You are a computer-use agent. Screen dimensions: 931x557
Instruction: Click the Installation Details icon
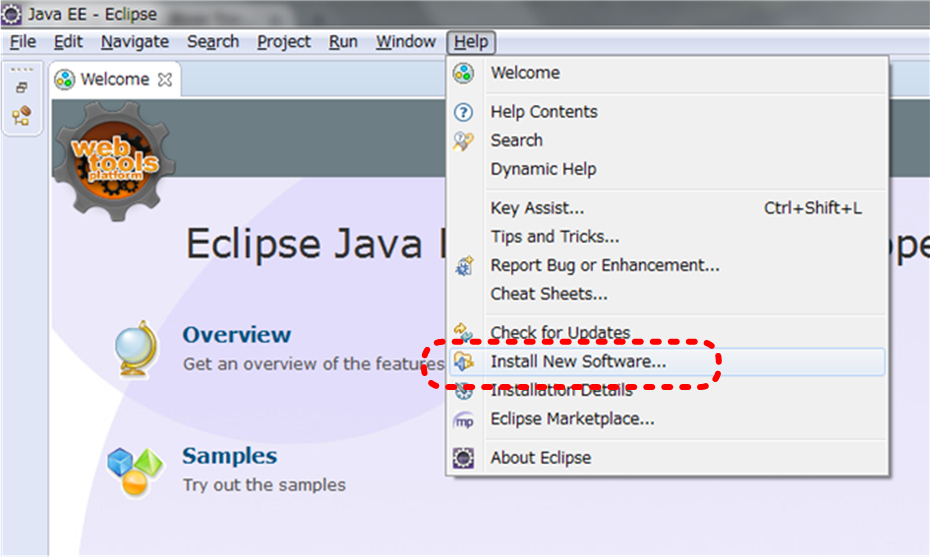pos(464,391)
